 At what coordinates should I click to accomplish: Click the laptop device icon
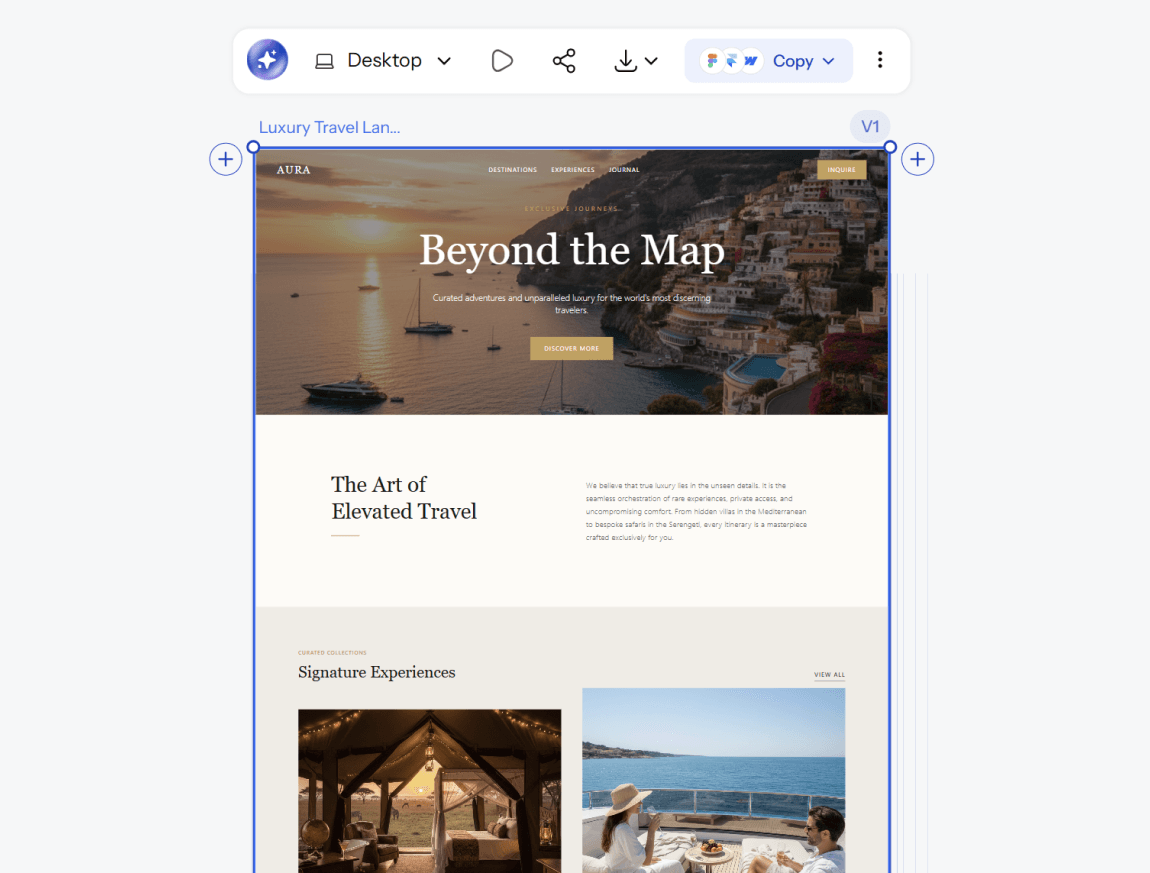point(324,61)
